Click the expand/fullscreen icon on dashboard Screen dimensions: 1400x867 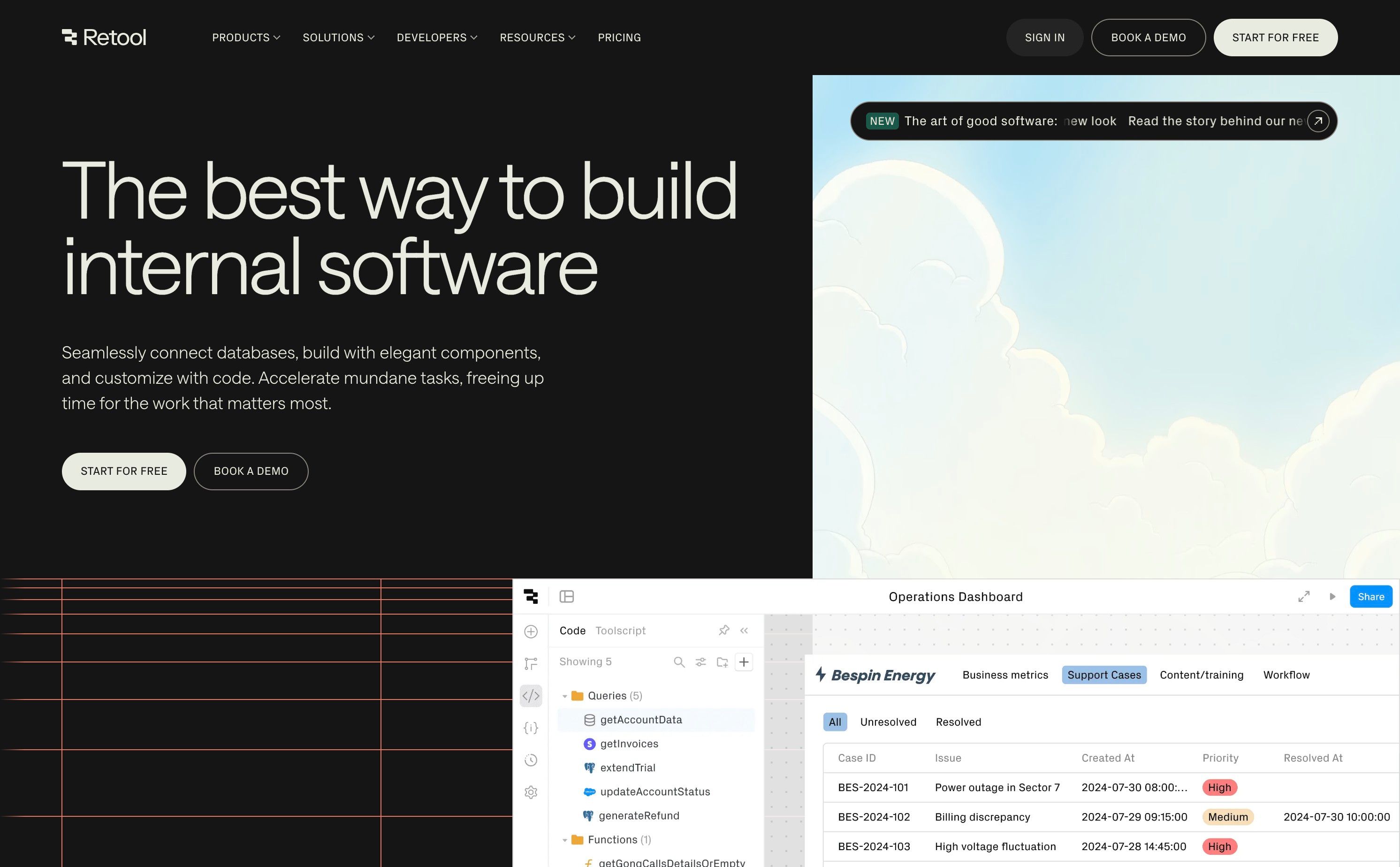tap(1304, 596)
